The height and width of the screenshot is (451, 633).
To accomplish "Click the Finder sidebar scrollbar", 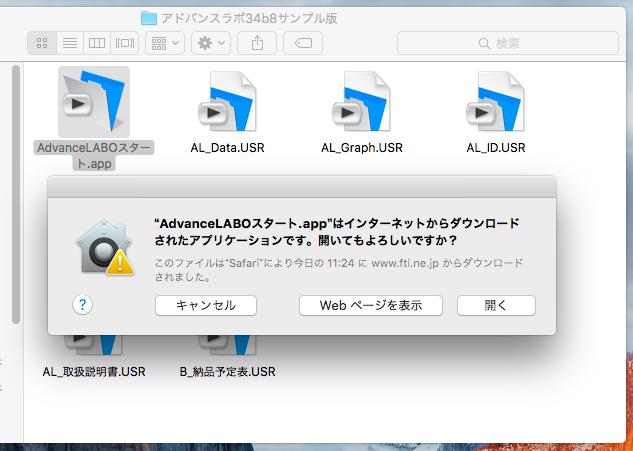I will click(x=16, y=194).
